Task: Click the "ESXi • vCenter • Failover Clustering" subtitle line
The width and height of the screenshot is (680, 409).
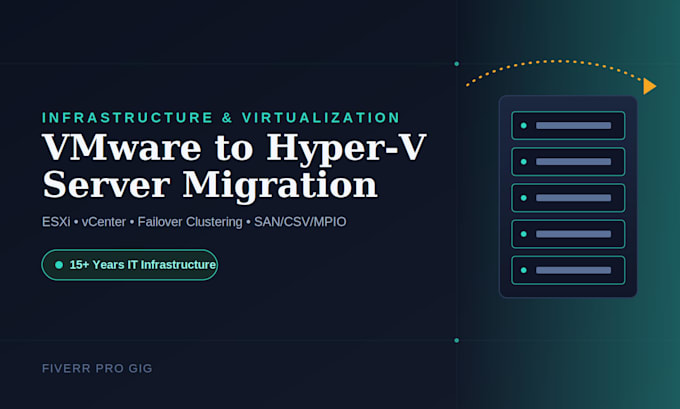Action: coord(194,222)
